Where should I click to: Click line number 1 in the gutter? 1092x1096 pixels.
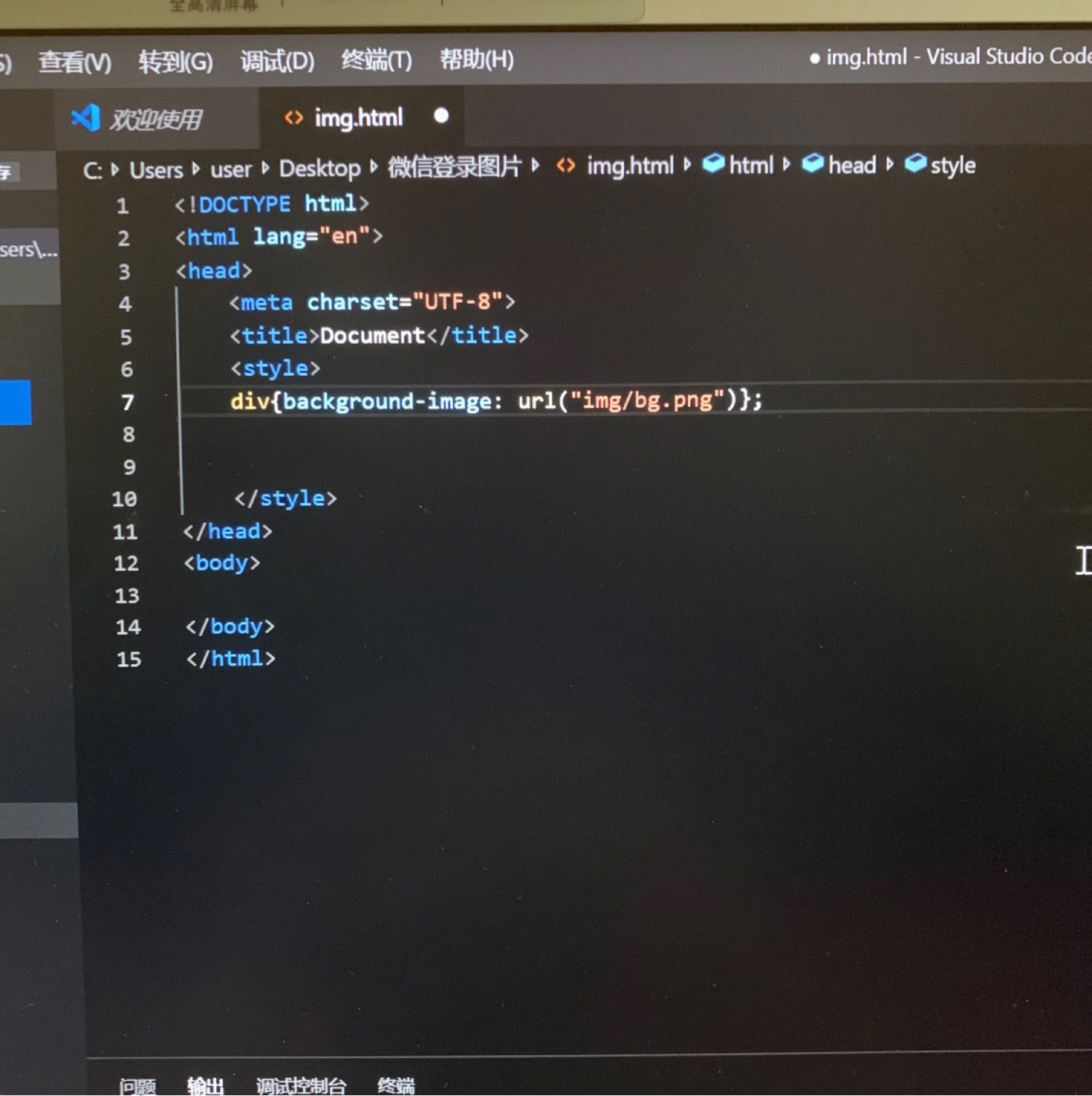pyautogui.click(x=123, y=206)
